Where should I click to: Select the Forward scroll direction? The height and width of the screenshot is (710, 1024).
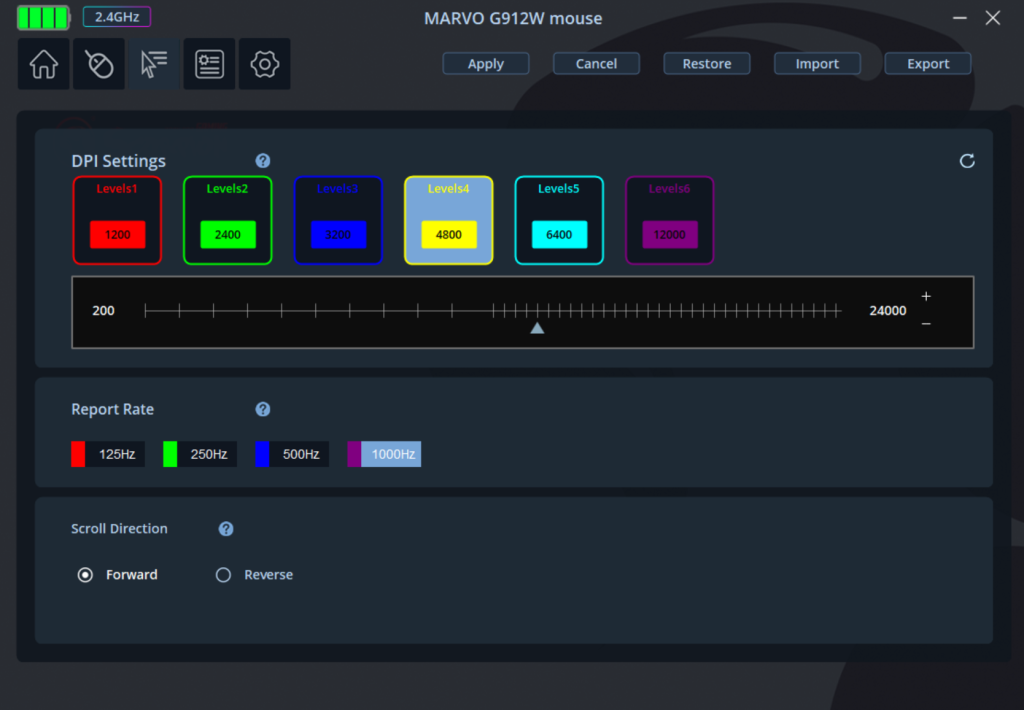(x=86, y=575)
